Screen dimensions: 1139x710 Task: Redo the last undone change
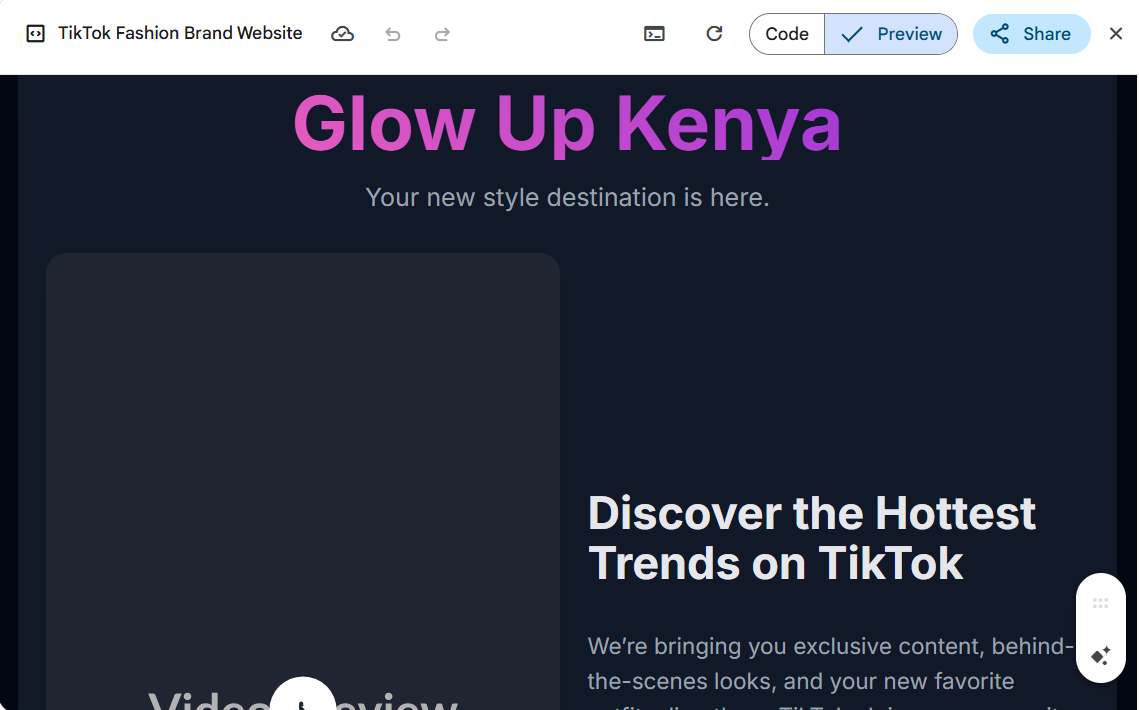pyautogui.click(x=442, y=34)
